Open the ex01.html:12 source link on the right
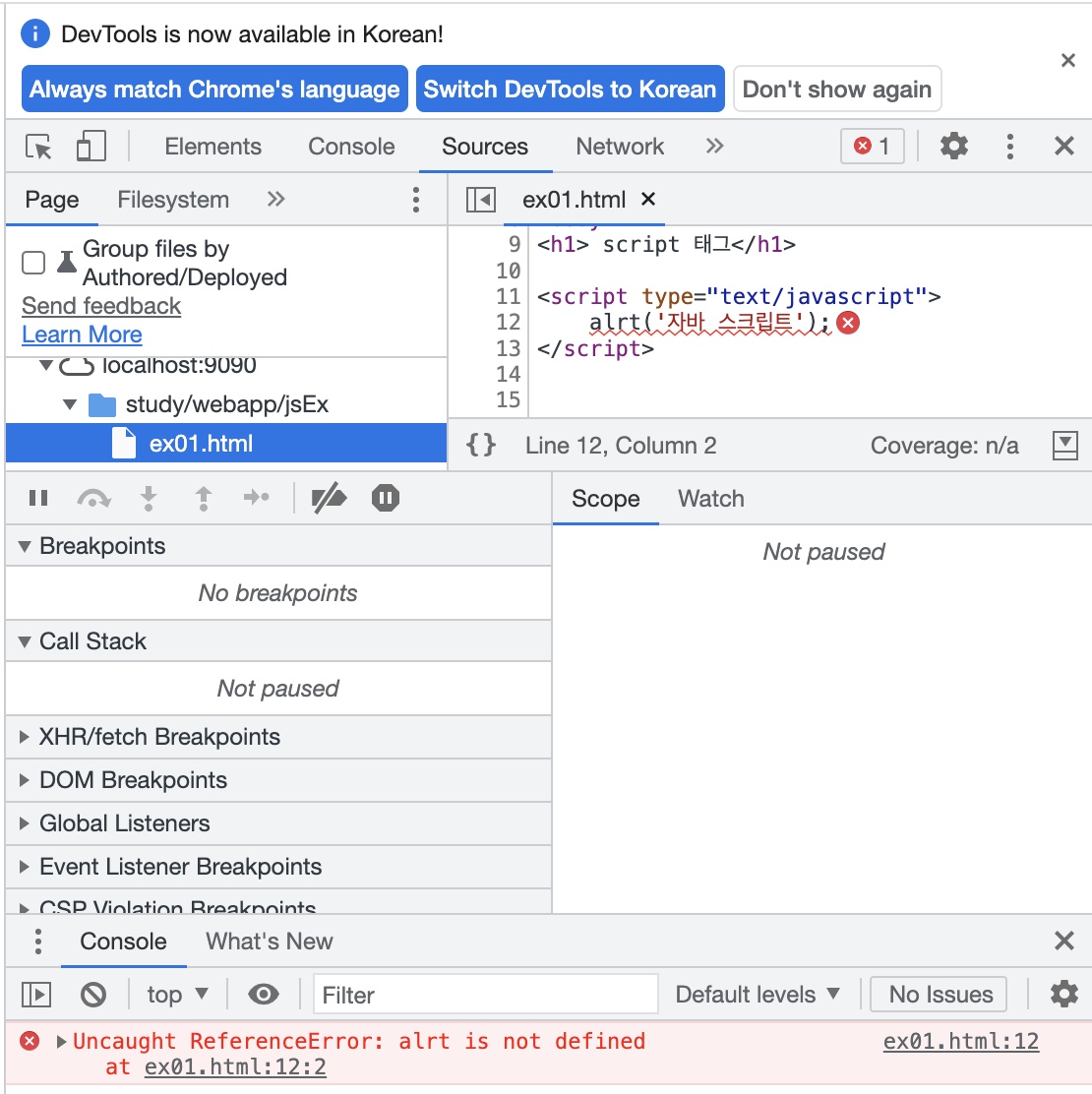1092x1094 pixels. [x=961, y=1042]
